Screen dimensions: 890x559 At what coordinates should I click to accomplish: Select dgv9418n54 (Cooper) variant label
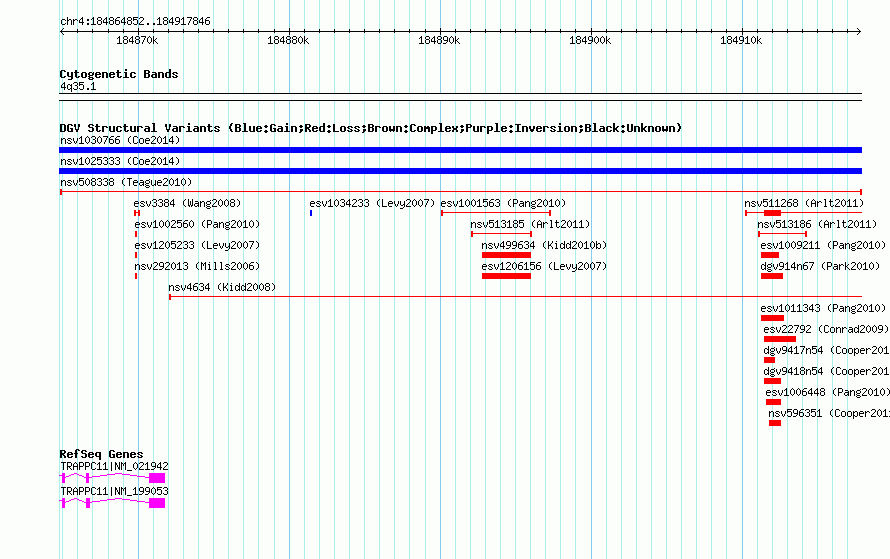[826, 371]
